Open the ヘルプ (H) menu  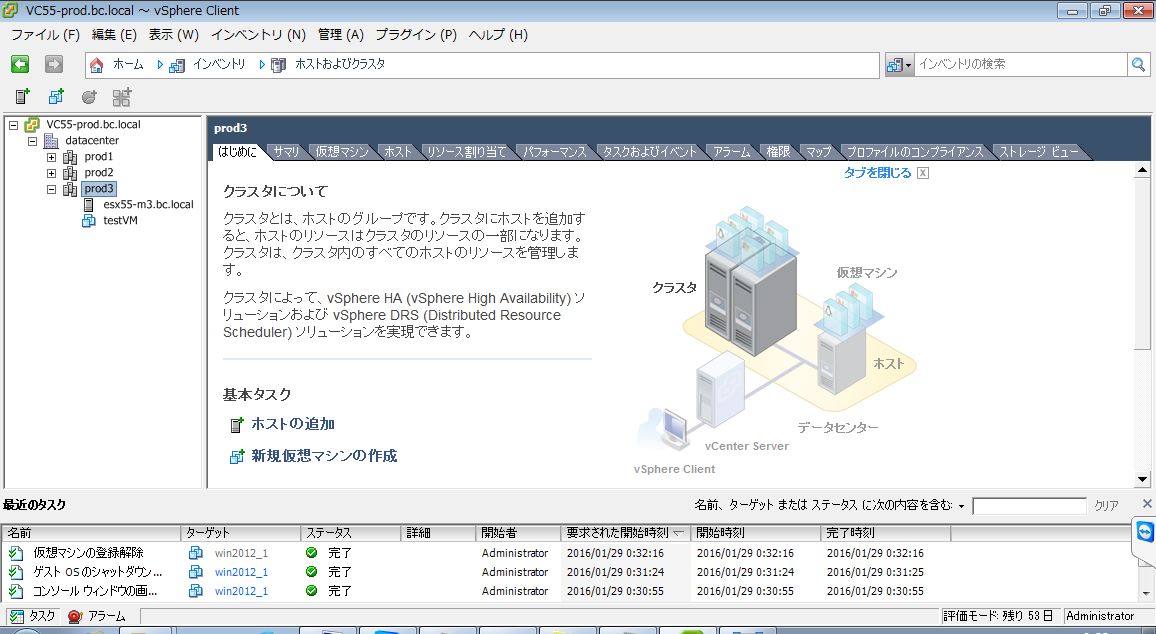point(498,35)
